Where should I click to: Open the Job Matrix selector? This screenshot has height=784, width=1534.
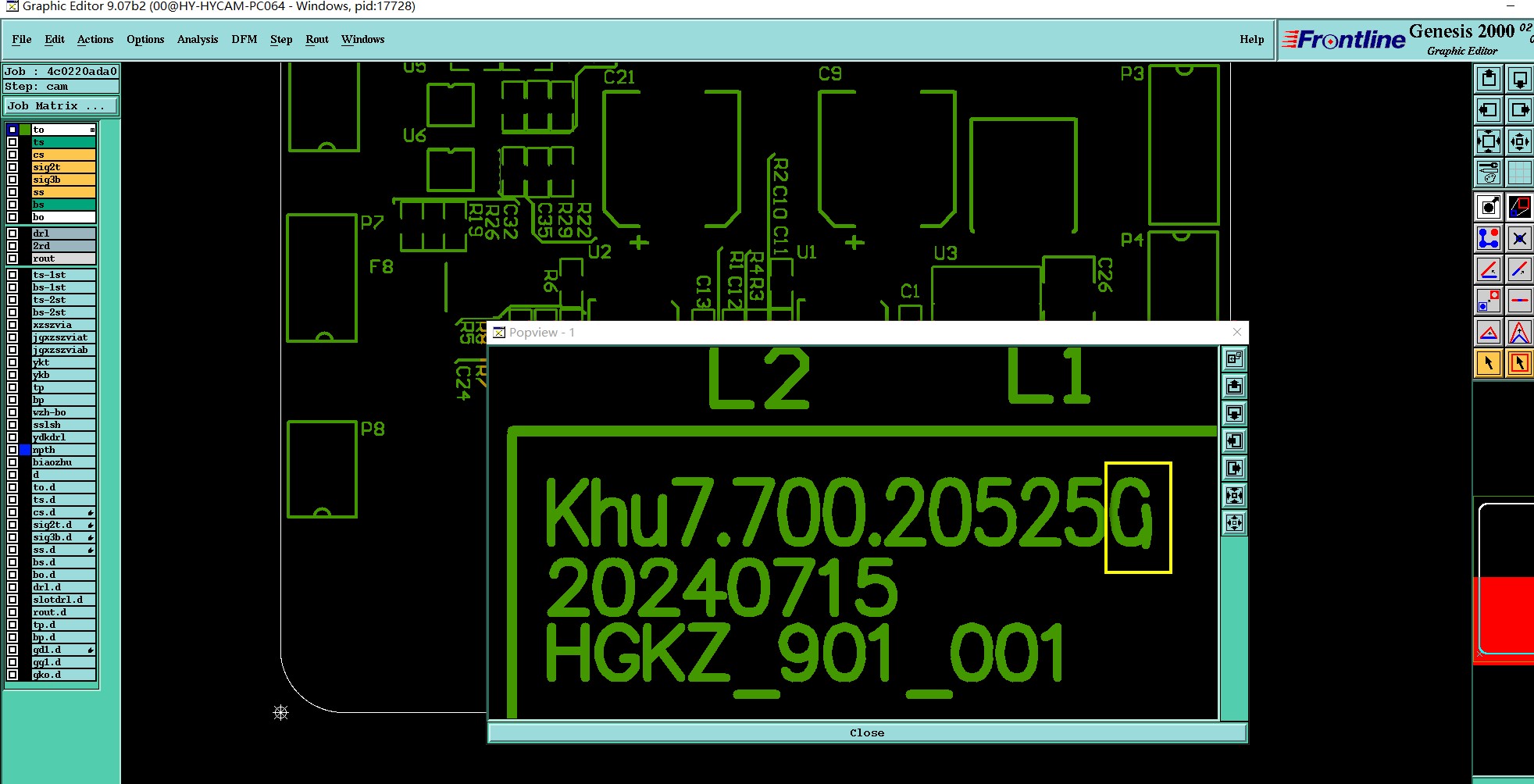pos(61,106)
